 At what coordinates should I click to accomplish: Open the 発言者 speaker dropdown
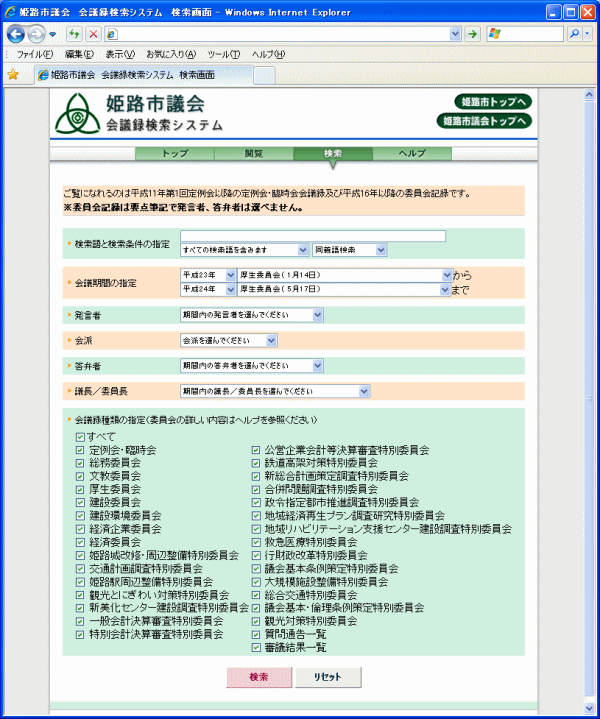coord(252,315)
